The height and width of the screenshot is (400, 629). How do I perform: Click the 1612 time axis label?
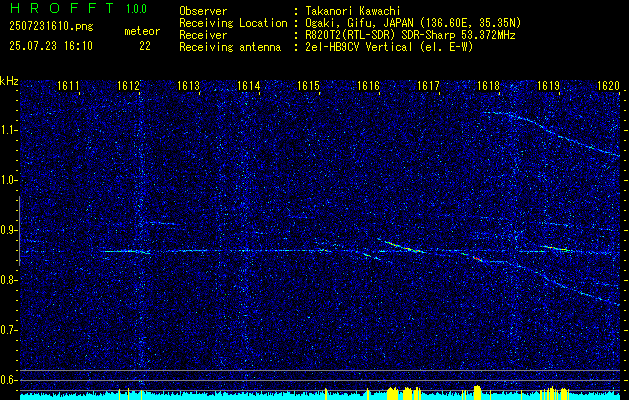pyautogui.click(x=128, y=85)
